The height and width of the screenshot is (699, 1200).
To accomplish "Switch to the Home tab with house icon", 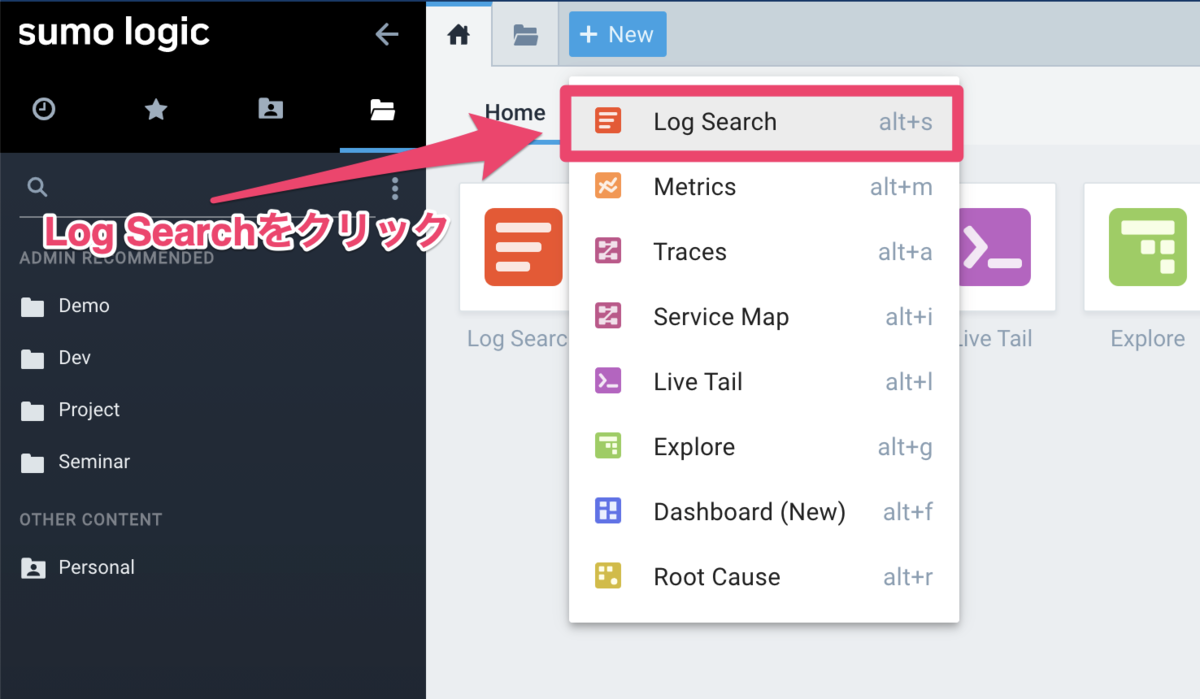I will pos(458,35).
